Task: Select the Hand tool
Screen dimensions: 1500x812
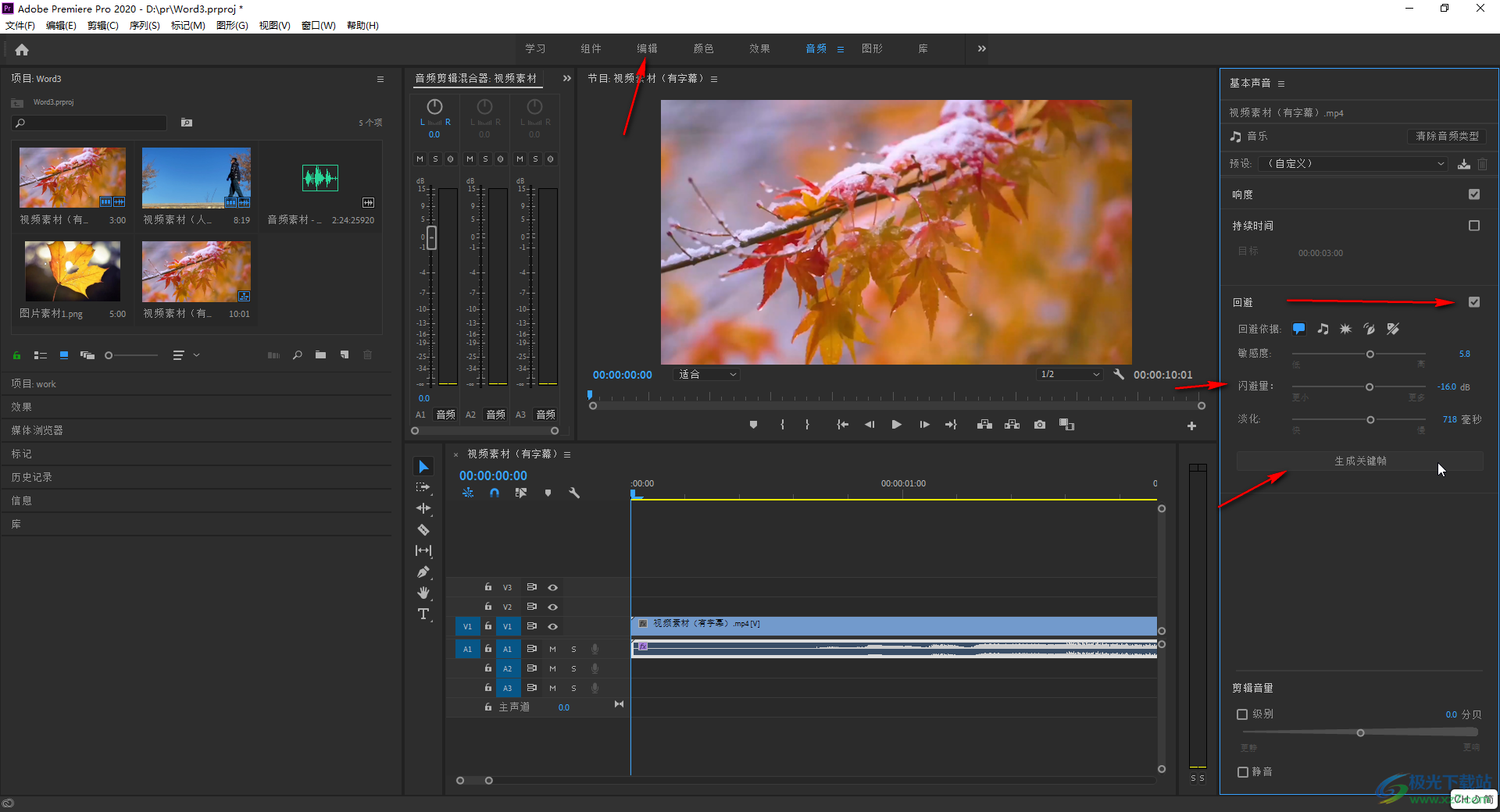Action: click(x=423, y=593)
